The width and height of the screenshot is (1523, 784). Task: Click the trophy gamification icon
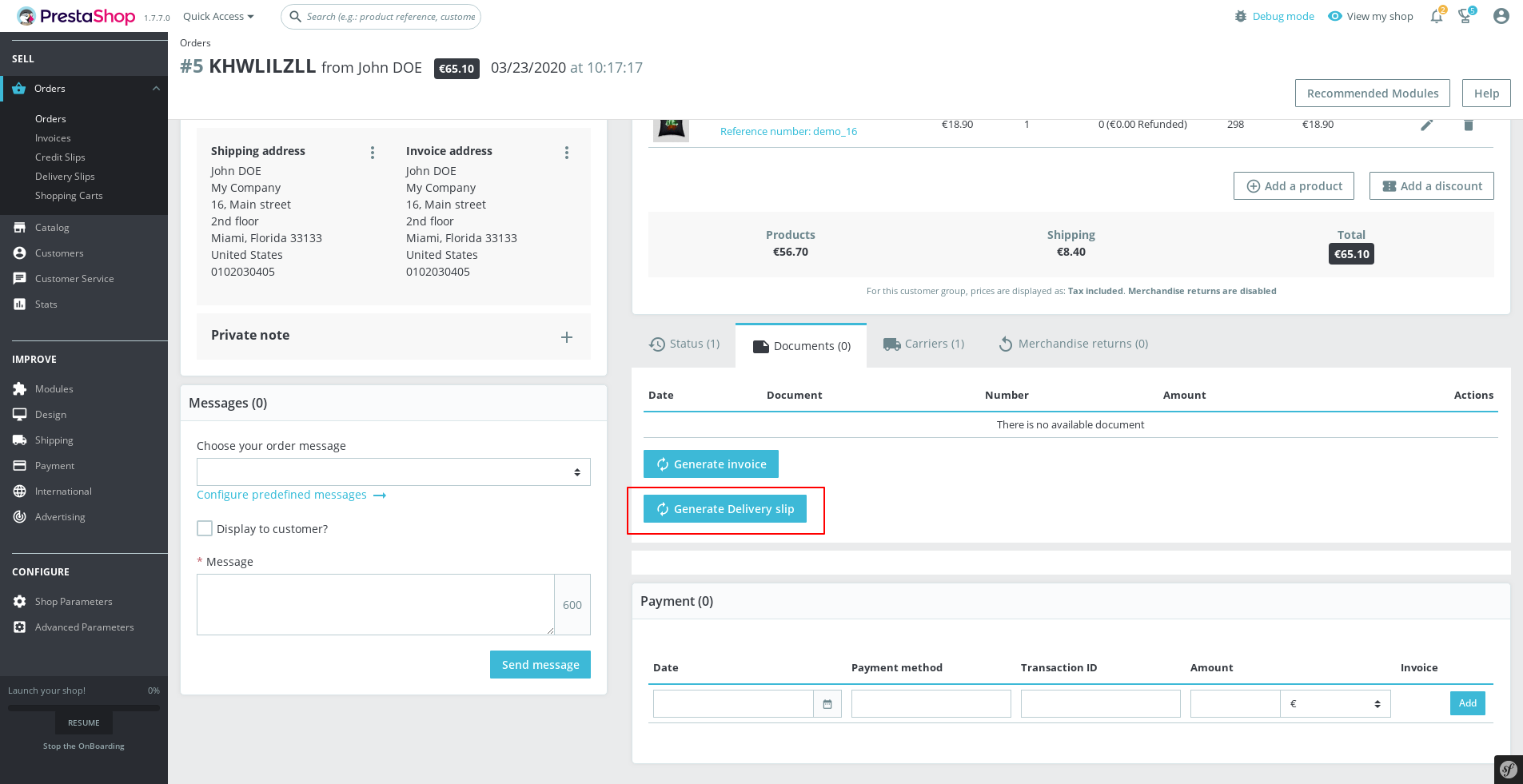1465,17
